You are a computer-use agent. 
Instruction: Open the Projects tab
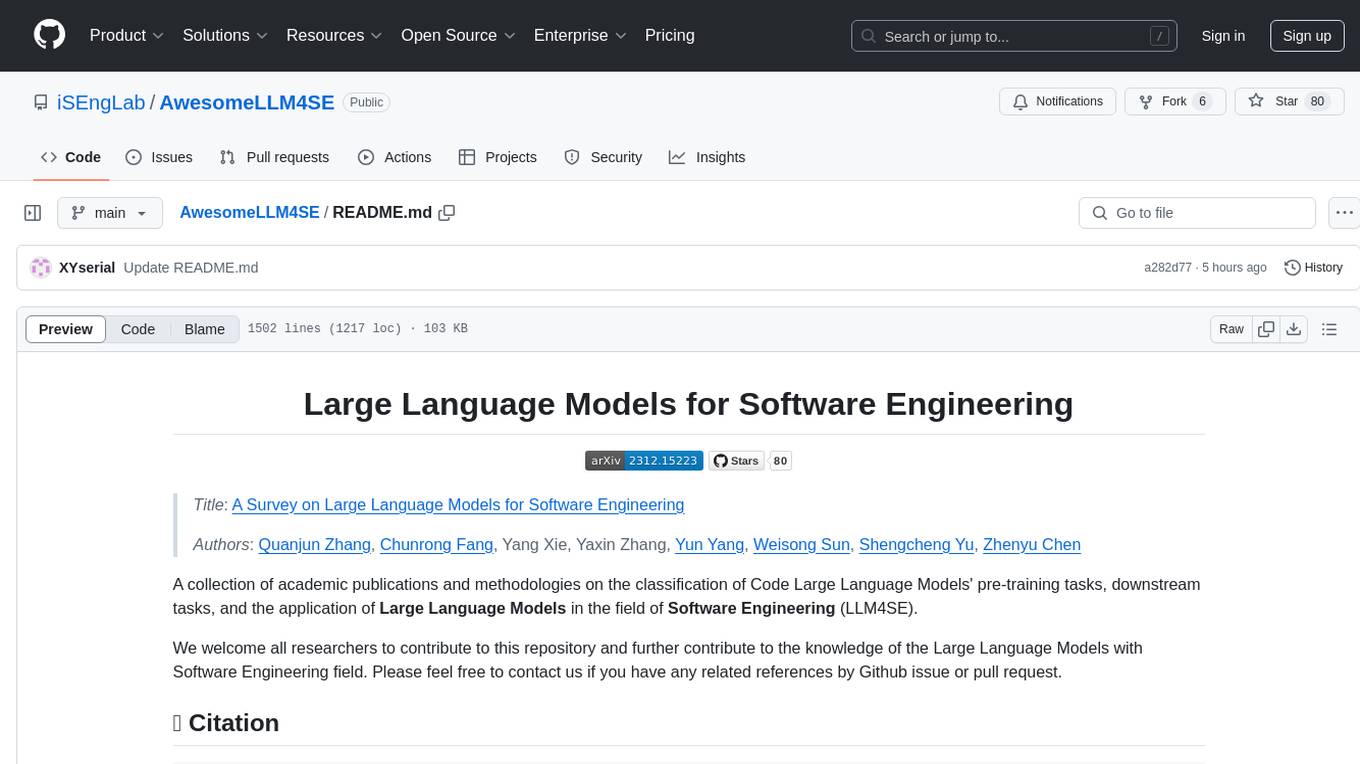pos(498,157)
